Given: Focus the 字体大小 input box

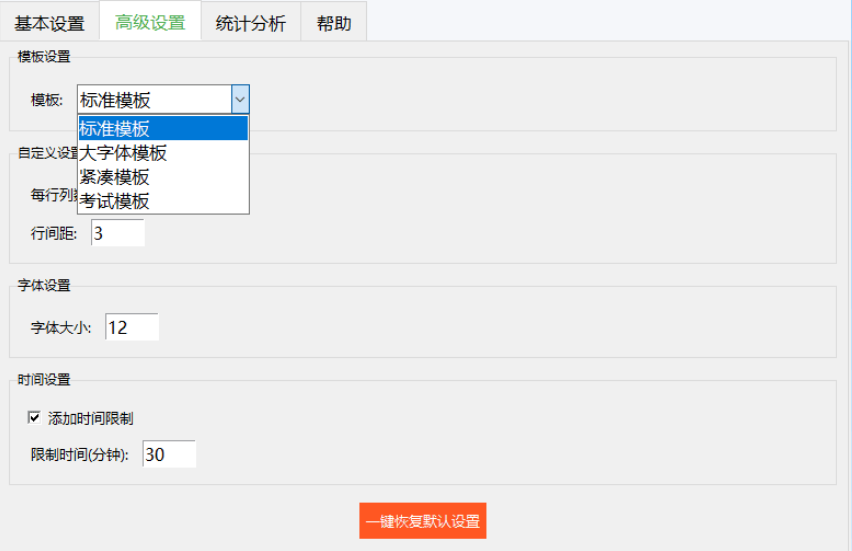Looking at the screenshot, I should tap(131, 327).
